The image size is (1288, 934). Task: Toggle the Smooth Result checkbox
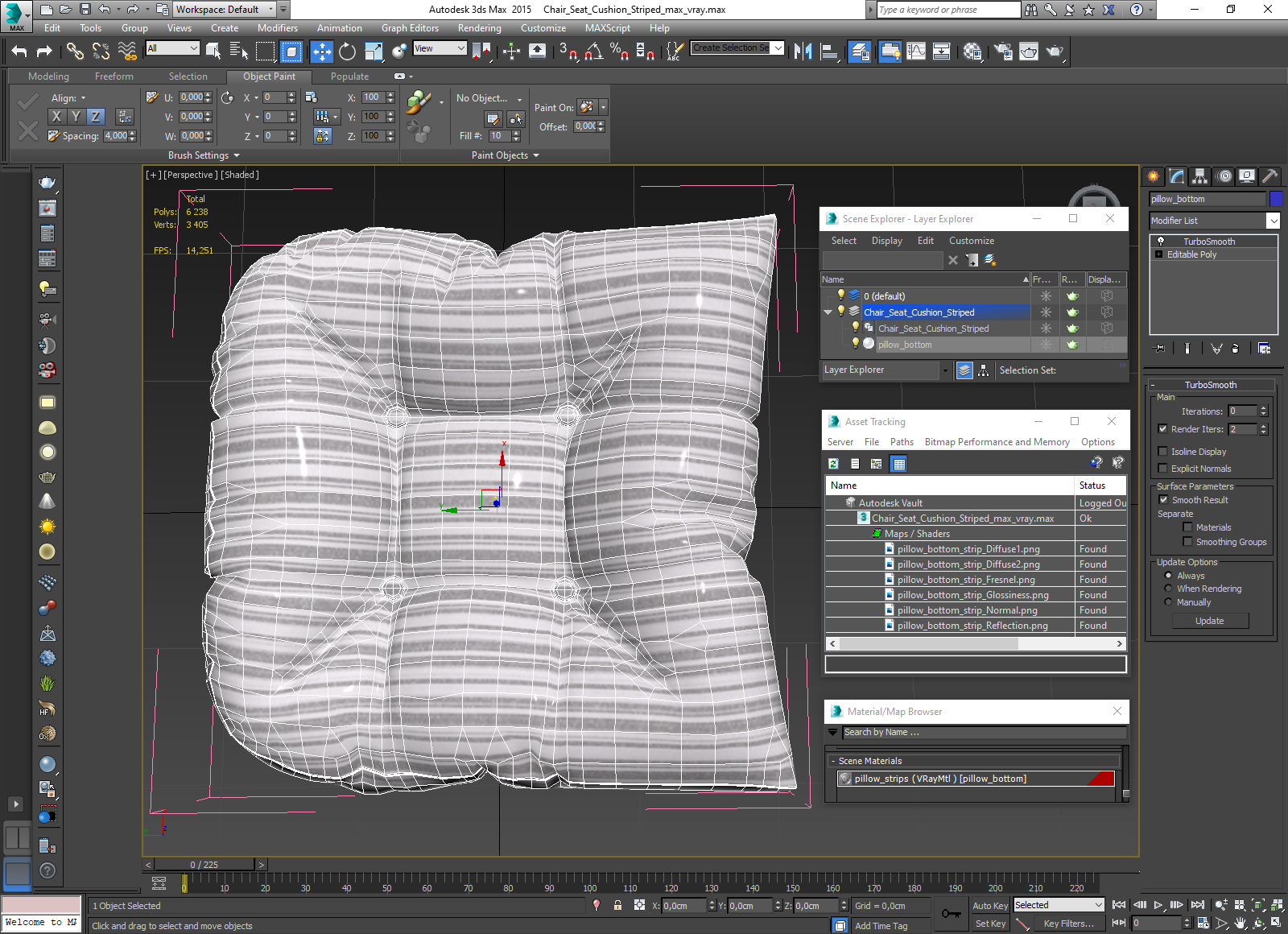1163,500
